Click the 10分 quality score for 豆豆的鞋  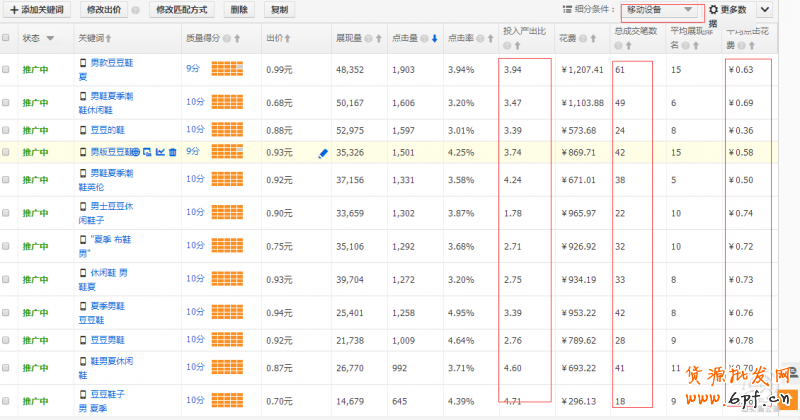coord(194,130)
